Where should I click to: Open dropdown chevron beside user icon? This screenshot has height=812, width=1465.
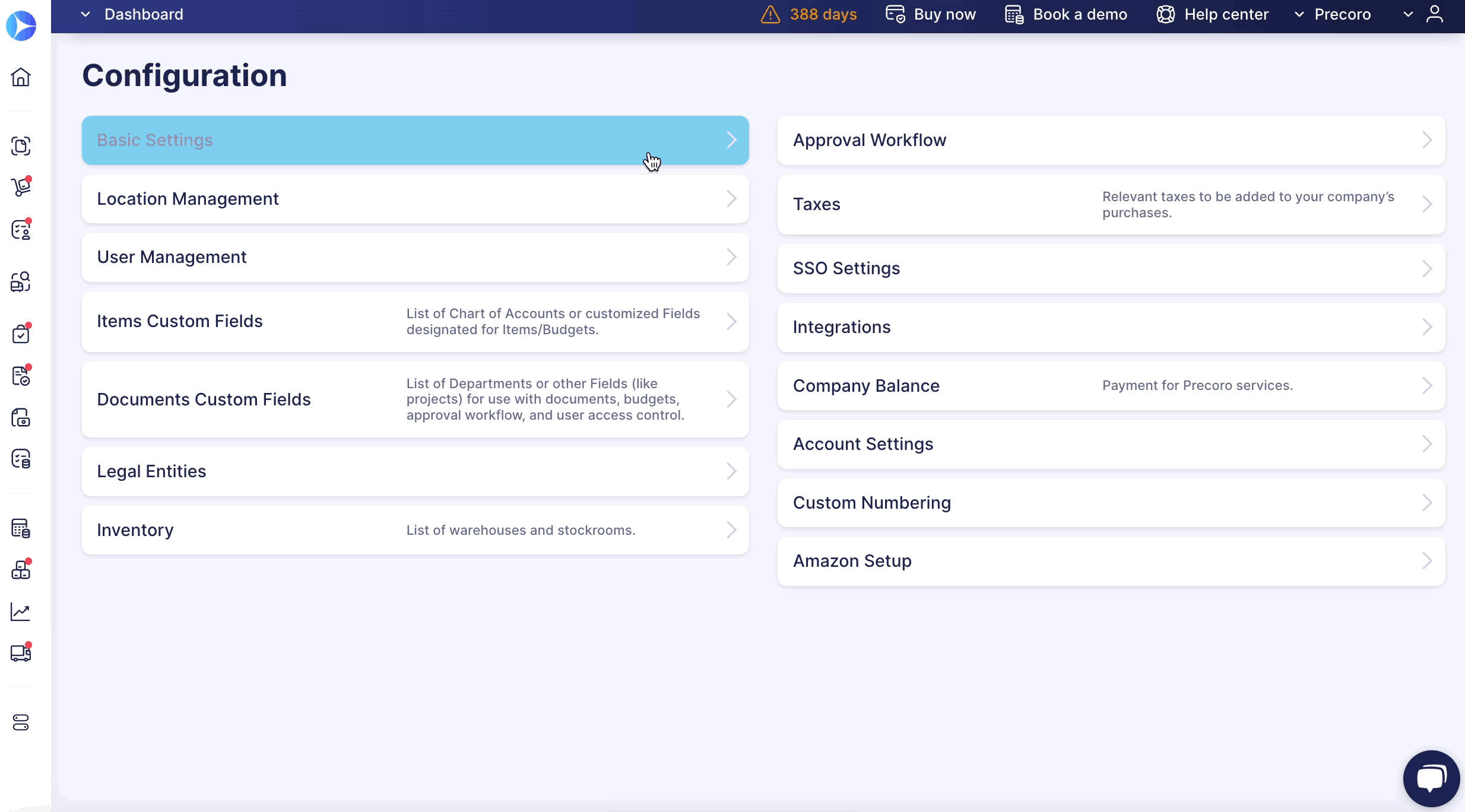(x=1408, y=14)
